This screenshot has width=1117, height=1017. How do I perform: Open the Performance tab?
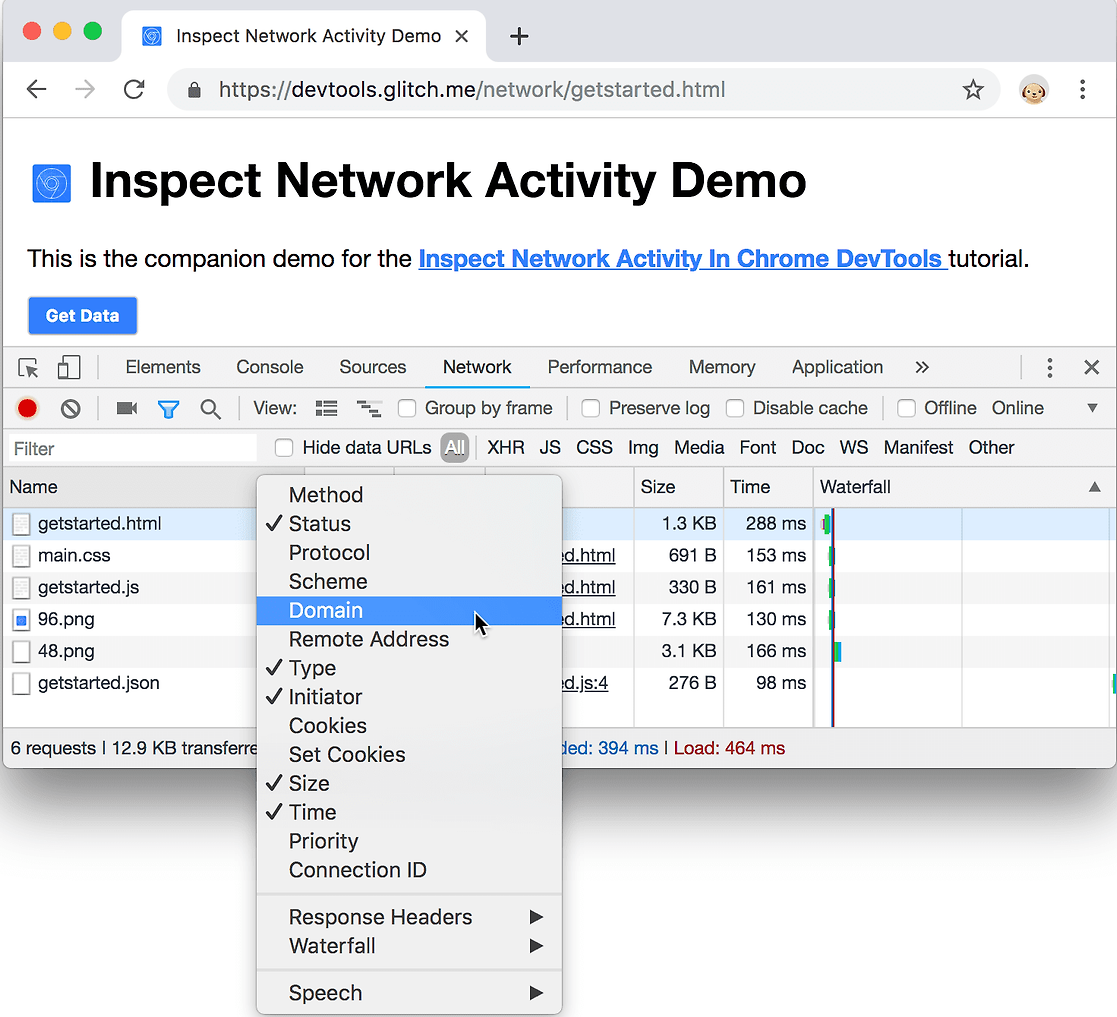tap(600, 367)
